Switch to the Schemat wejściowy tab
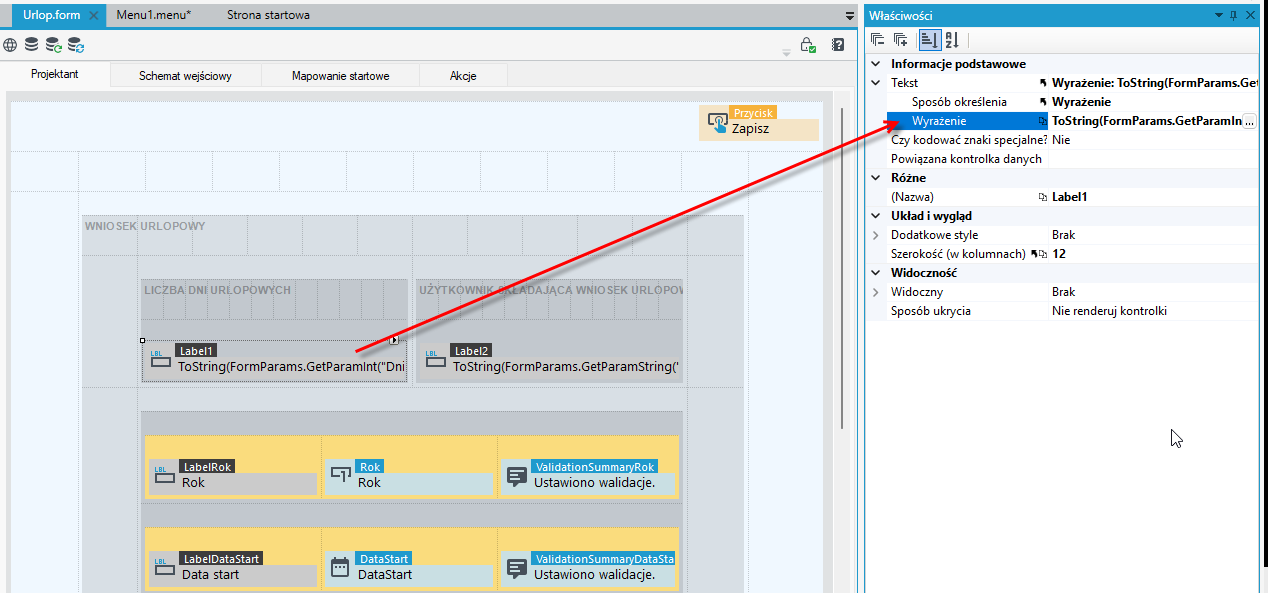Screen dimensions: 1268x593 pyautogui.click(x=186, y=76)
